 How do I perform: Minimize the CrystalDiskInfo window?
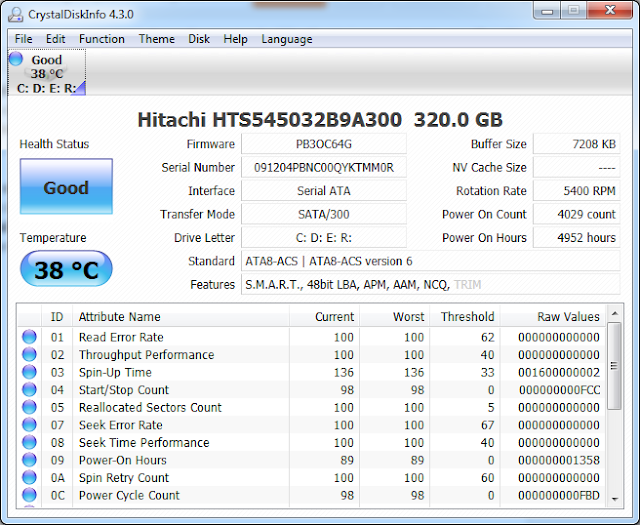pos(547,11)
